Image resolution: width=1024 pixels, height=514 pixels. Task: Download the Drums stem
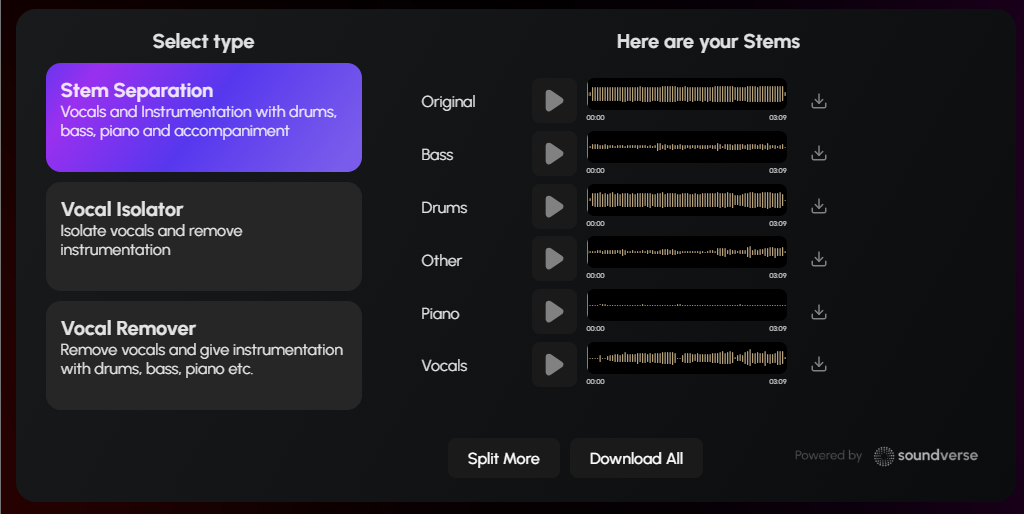(x=819, y=206)
